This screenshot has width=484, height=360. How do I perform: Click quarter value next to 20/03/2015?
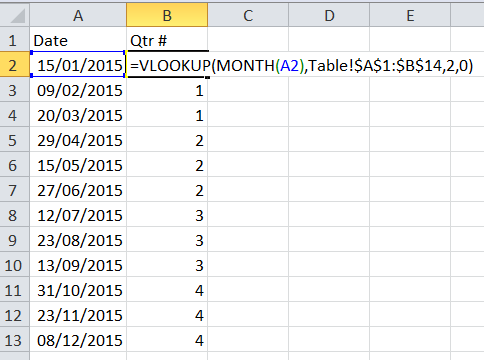(x=167, y=115)
